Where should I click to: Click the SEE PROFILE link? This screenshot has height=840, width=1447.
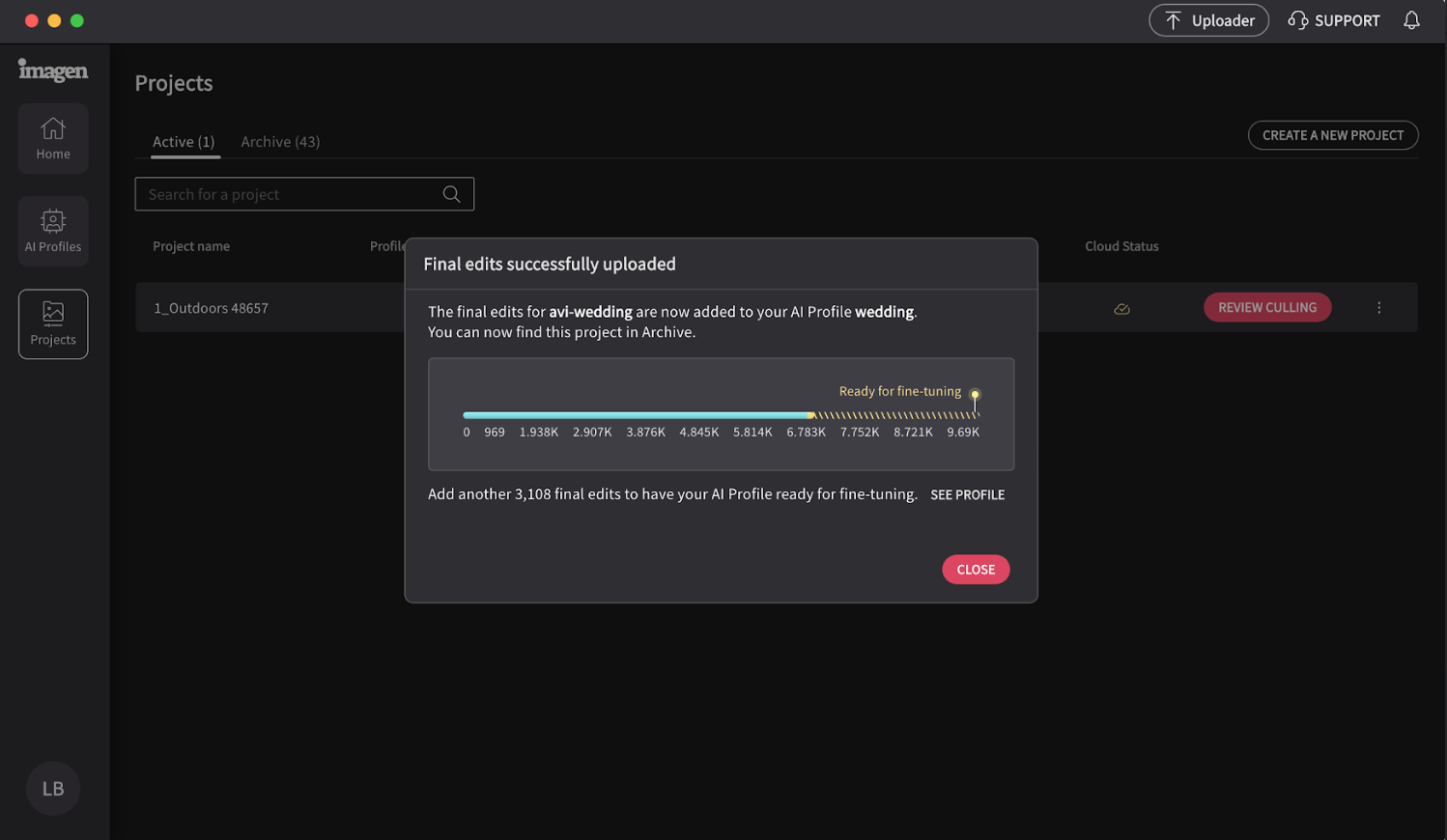click(967, 494)
